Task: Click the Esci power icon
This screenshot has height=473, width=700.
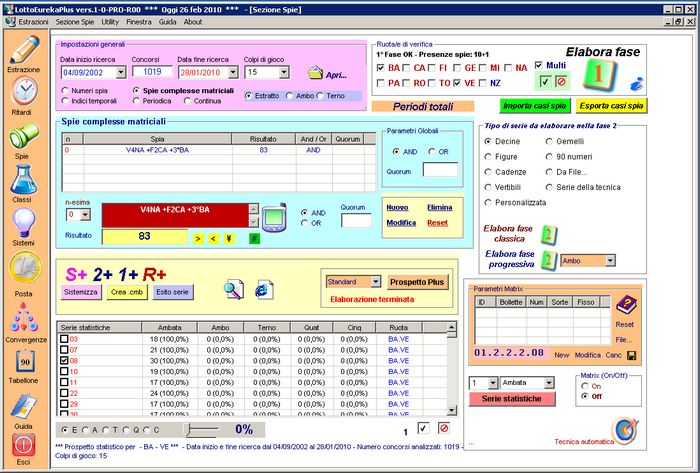Action: point(23,444)
